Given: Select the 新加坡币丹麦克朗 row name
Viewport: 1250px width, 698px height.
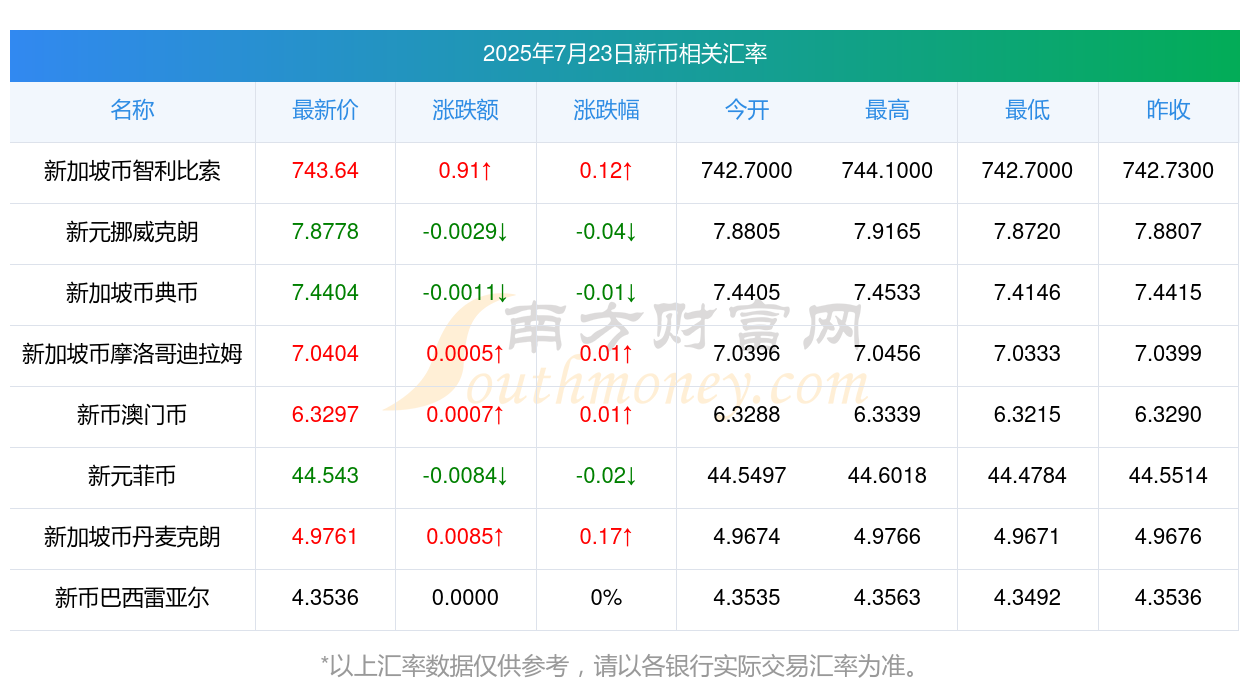Looking at the screenshot, I should click(x=132, y=537).
